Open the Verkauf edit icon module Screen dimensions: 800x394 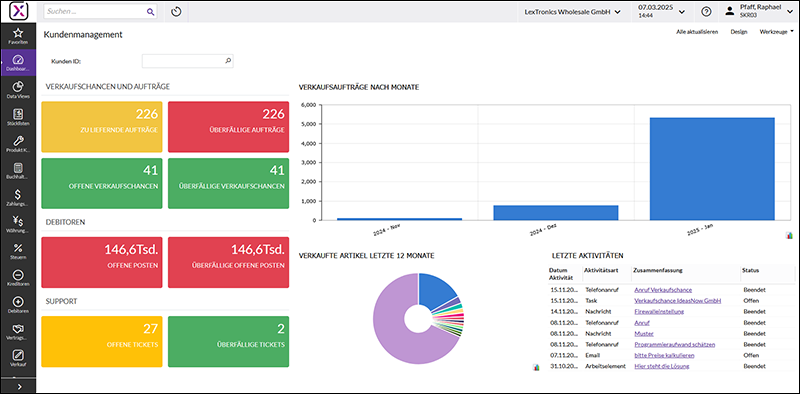pos(18,359)
